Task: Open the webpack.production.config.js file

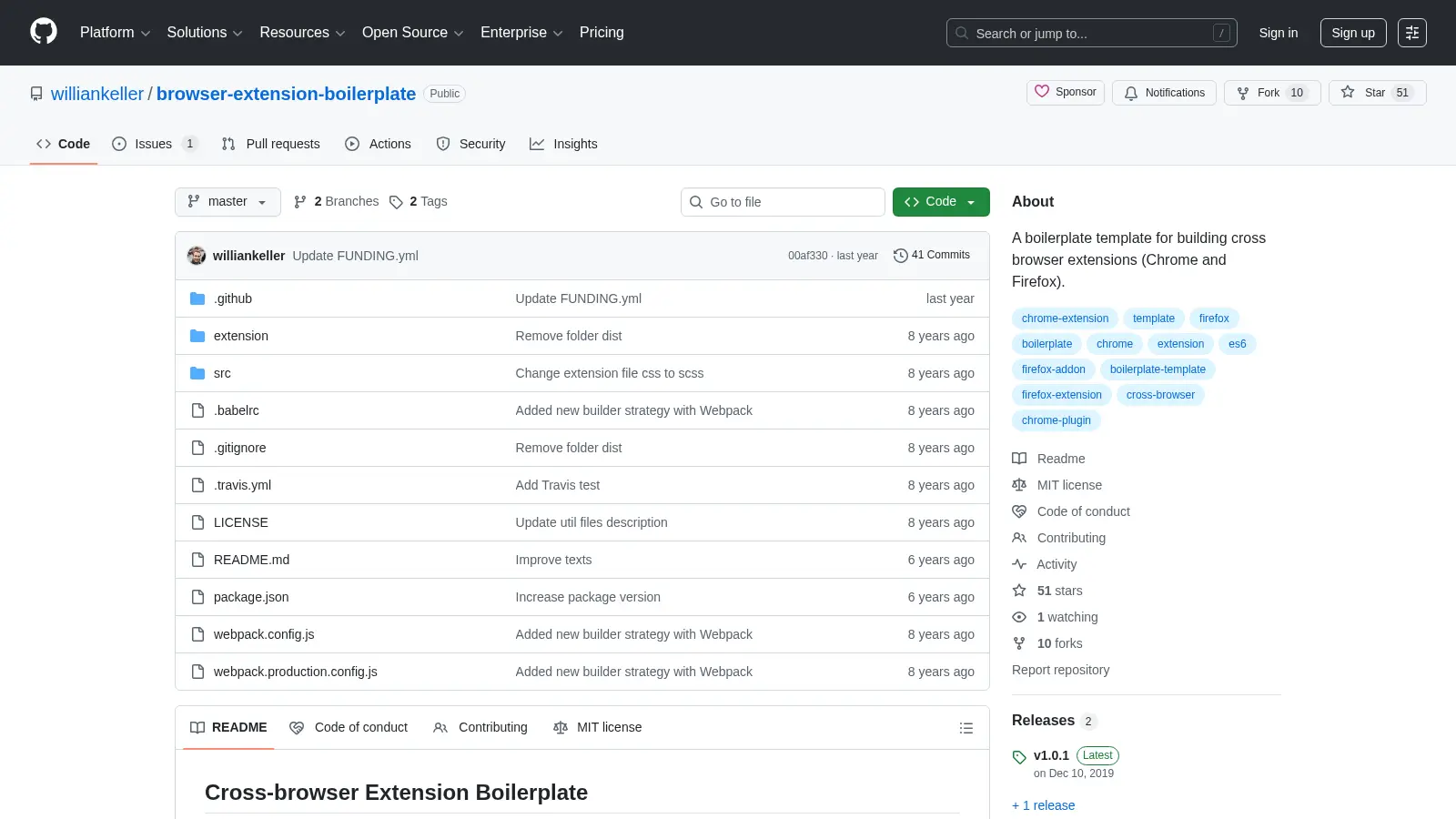Action: click(296, 672)
